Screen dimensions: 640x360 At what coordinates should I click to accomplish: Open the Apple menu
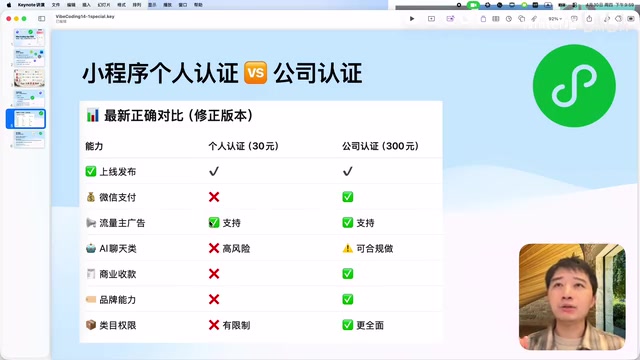click(x=9, y=5)
